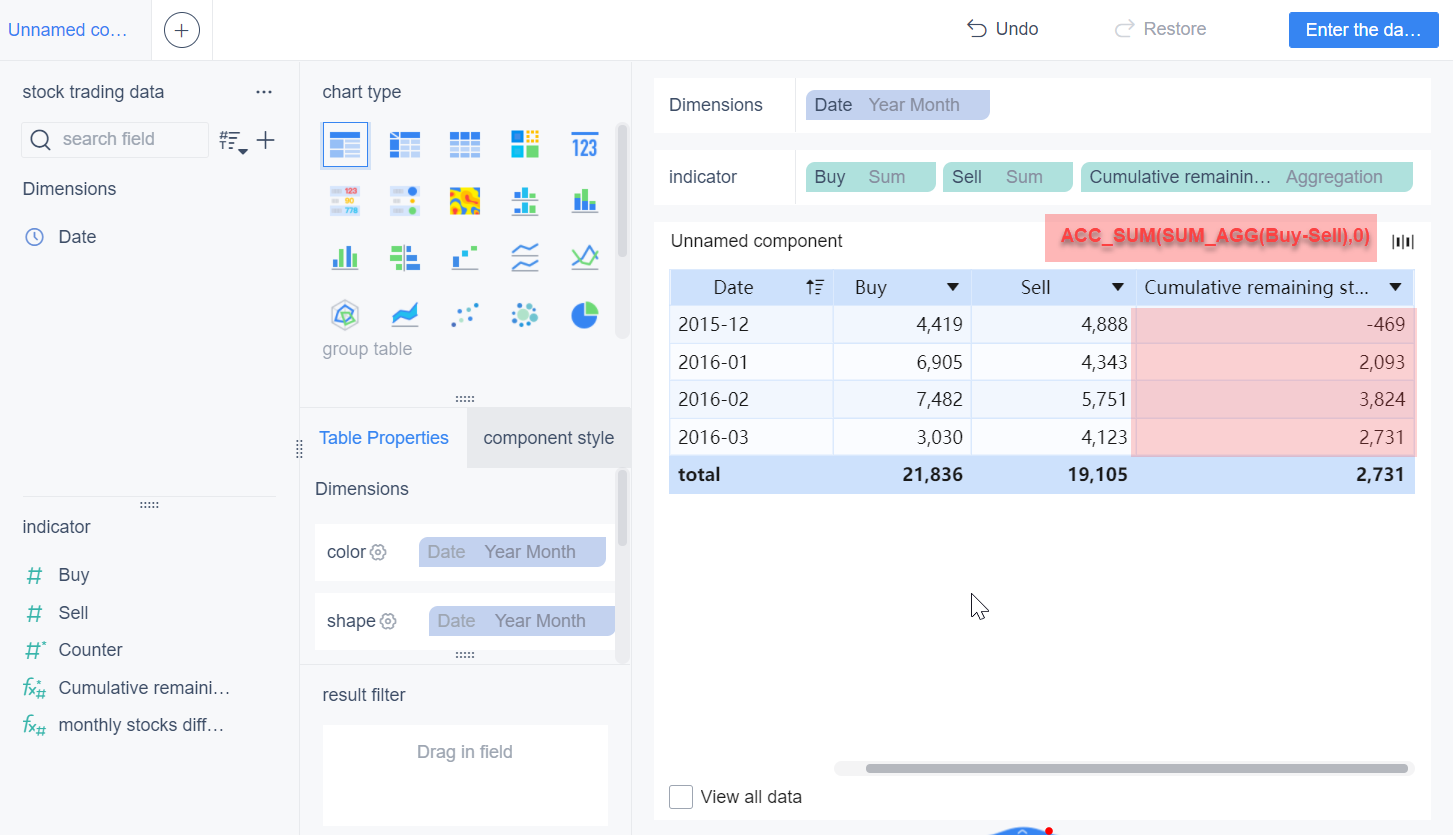Click the 2016-03 date cell
This screenshot has width=1453, height=835.
(751, 437)
